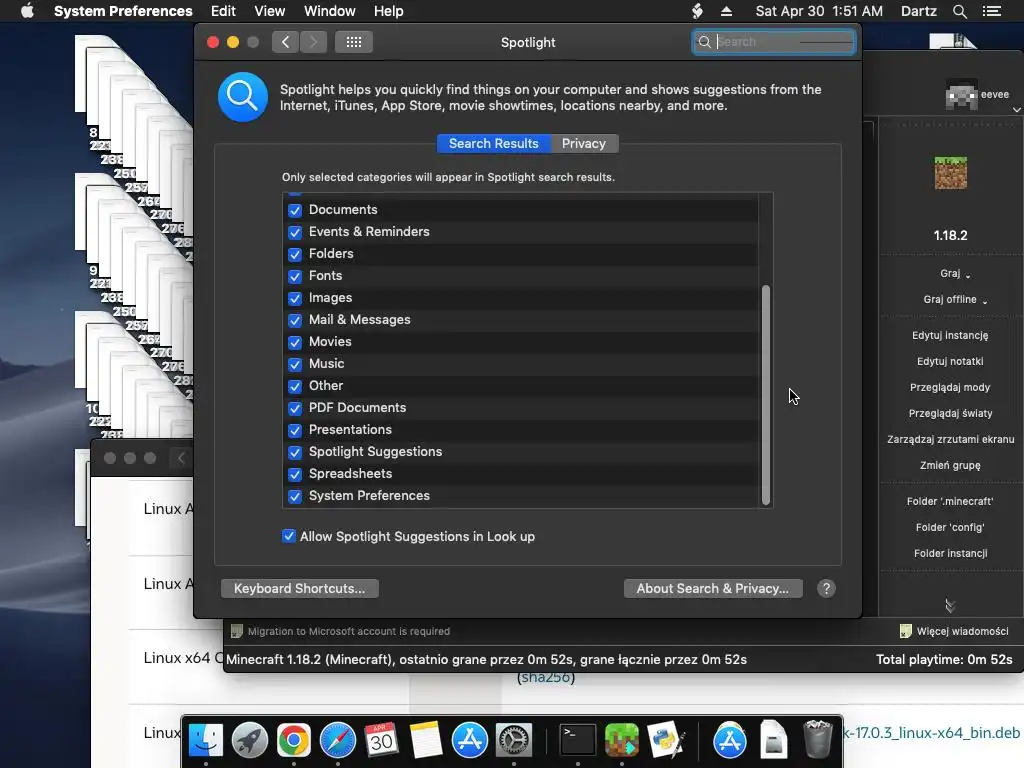
Task: Uncheck Allow Spotlight Suggestions in Look up
Action: (x=289, y=536)
